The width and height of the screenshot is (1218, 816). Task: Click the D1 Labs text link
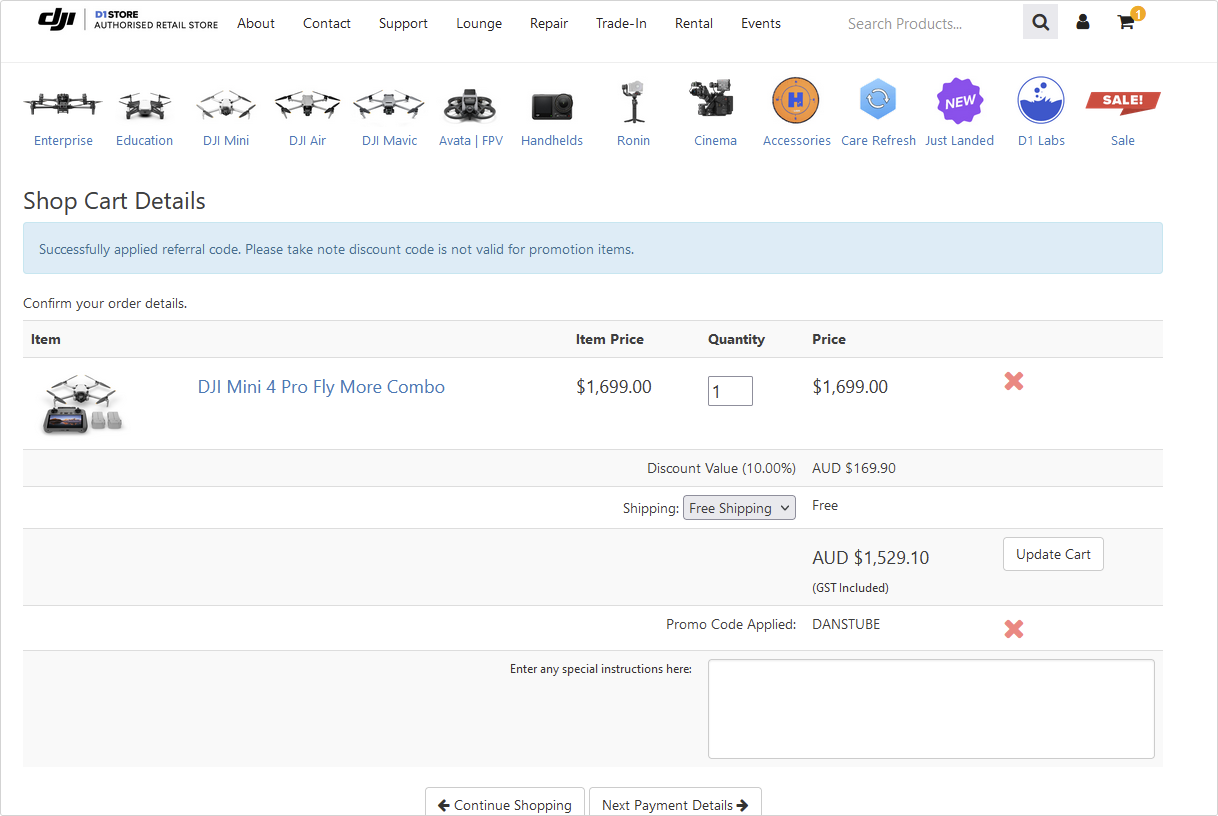[1042, 141]
